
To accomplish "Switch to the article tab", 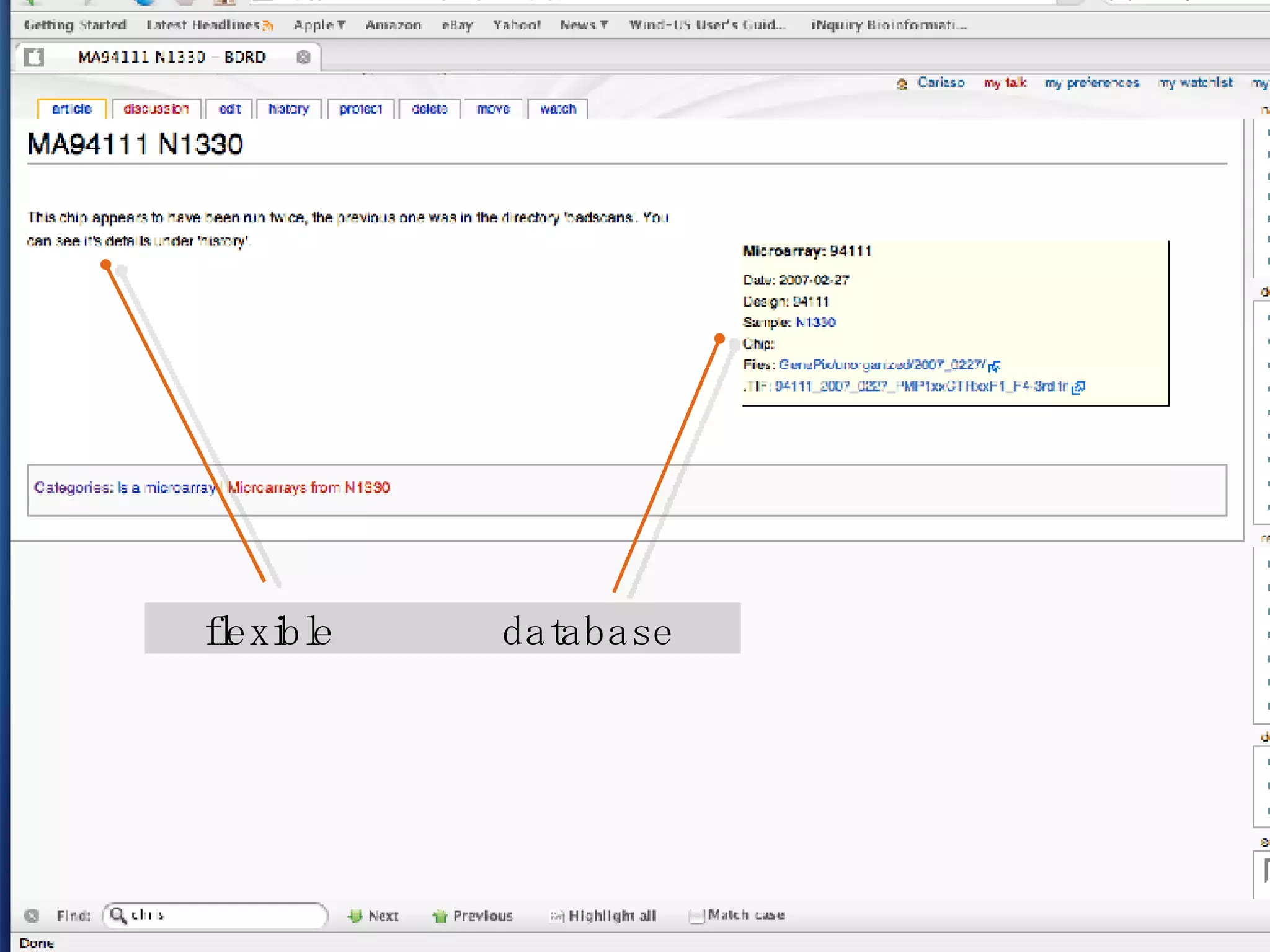I will [72, 109].
